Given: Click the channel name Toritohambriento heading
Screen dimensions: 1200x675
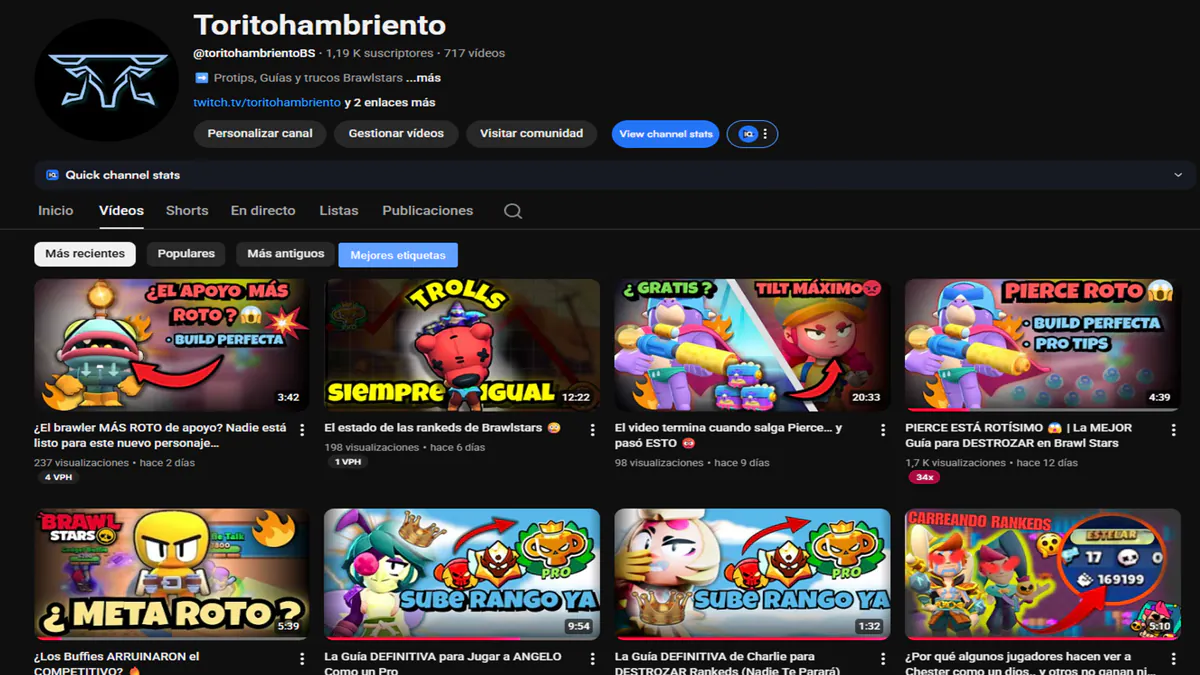Looking at the screenshot, I should 320,24.
